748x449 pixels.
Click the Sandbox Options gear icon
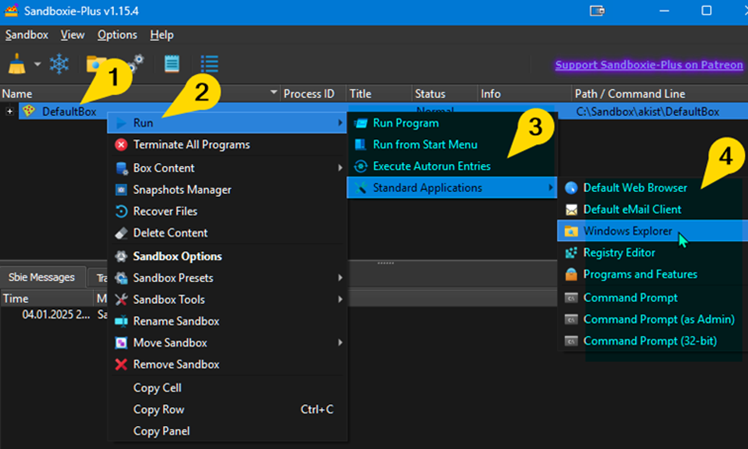click(121, 256)
